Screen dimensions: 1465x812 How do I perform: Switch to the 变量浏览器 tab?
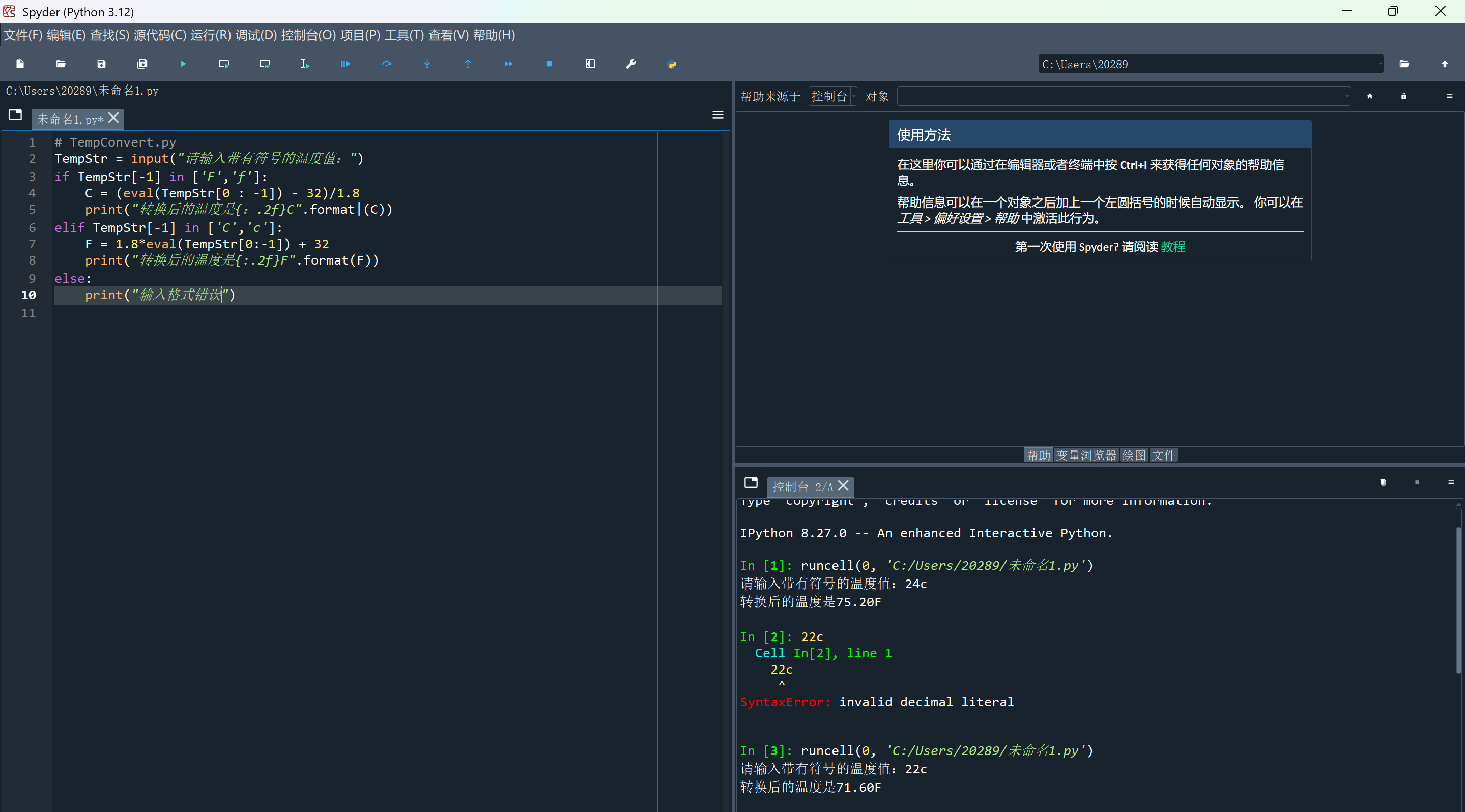[x=1086, y=455]
